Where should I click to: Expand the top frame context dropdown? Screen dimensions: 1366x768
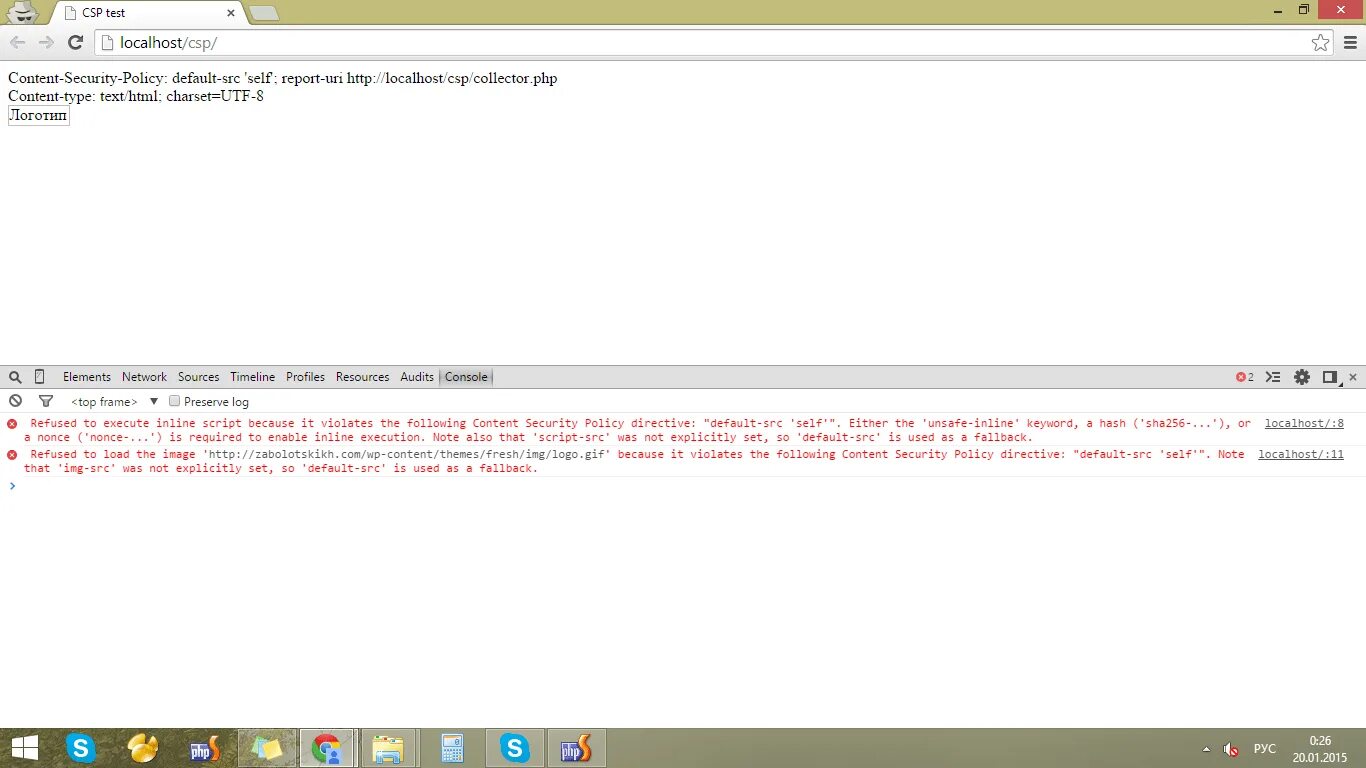coord(115,401)
